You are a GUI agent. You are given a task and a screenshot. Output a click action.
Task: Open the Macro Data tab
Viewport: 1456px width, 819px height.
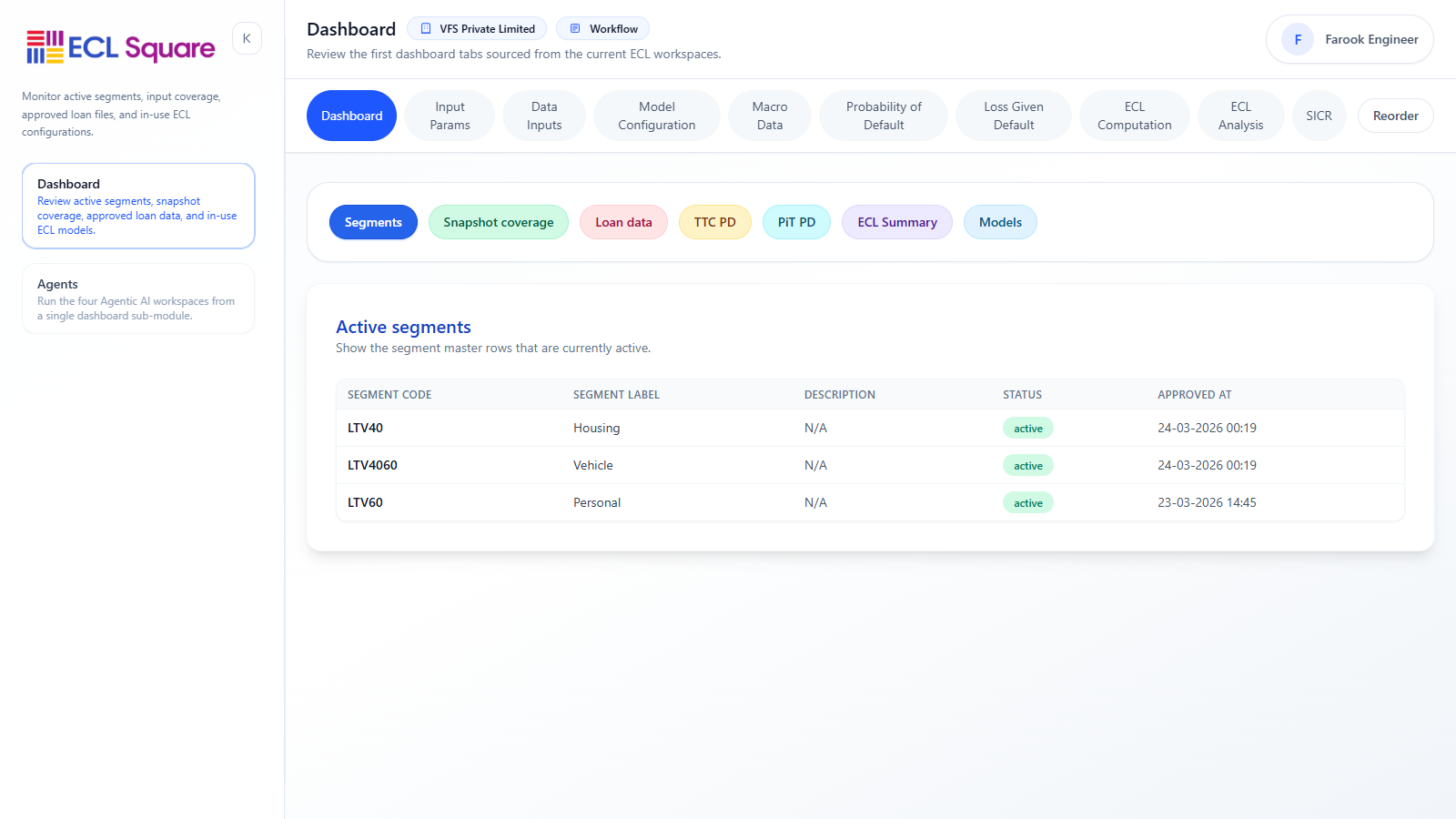pos(770,116)
